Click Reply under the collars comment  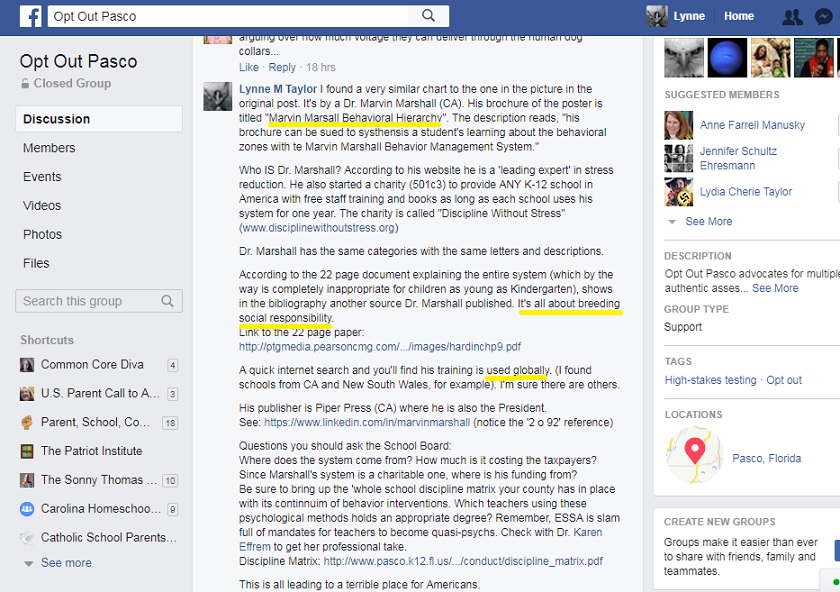tap(282, 68)
